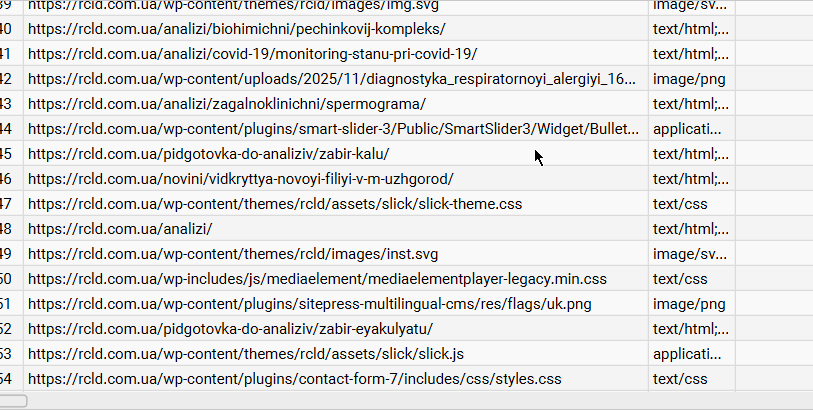Image resolution: width=813 pixels, height=410 pixels.
Task: Click the monitoring-stanu-pri-covid-19 URL cell
Action: click(252, 54)
